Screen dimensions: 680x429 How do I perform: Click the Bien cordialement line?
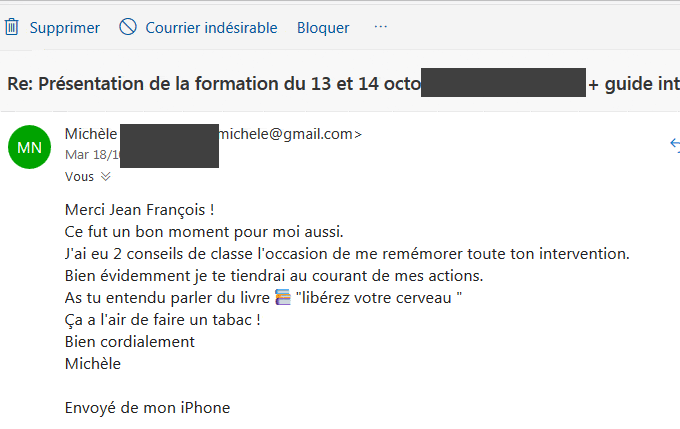(130, 342)
